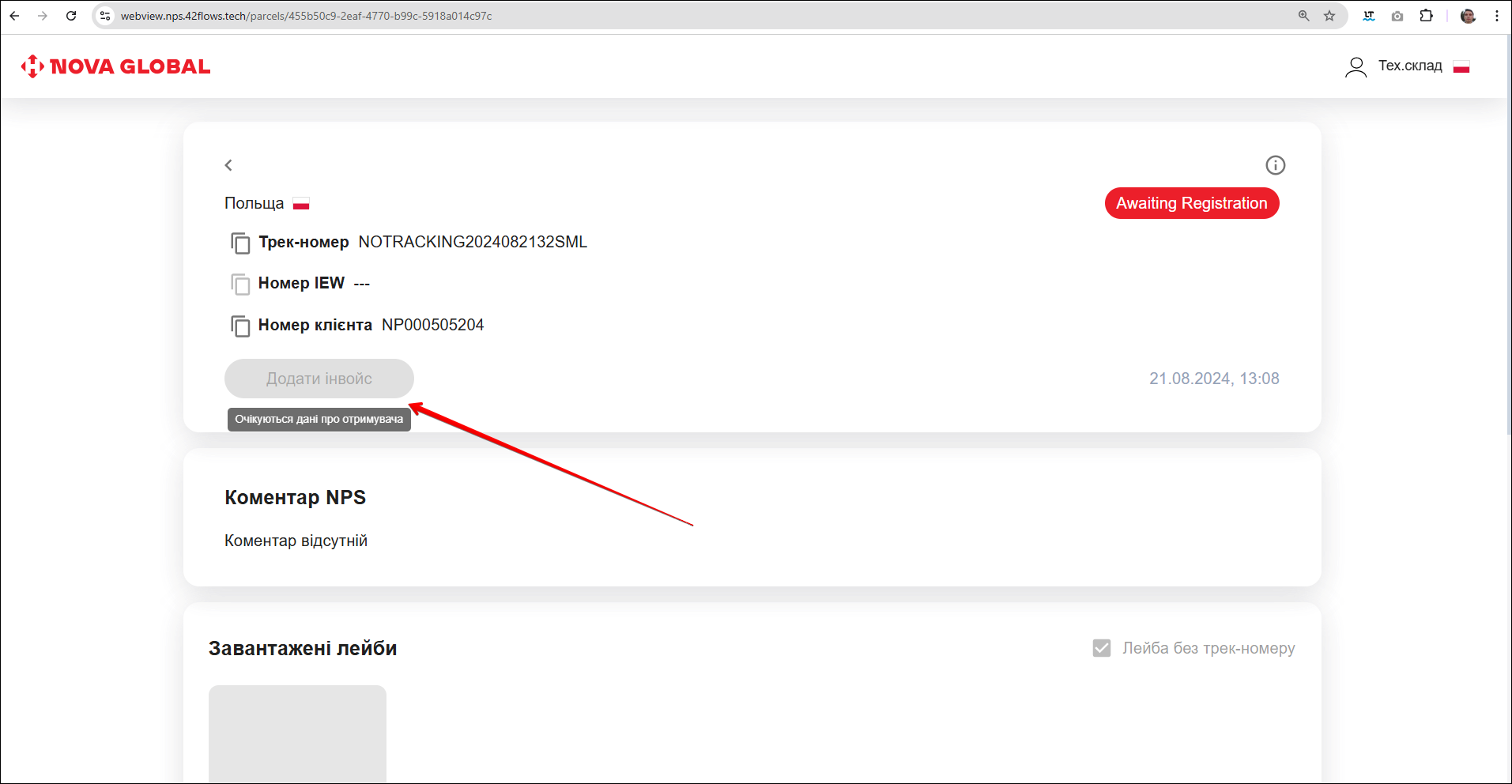Switch country via the Poland flag in the header
The image size is (1512, 784).
(1461, 66)
